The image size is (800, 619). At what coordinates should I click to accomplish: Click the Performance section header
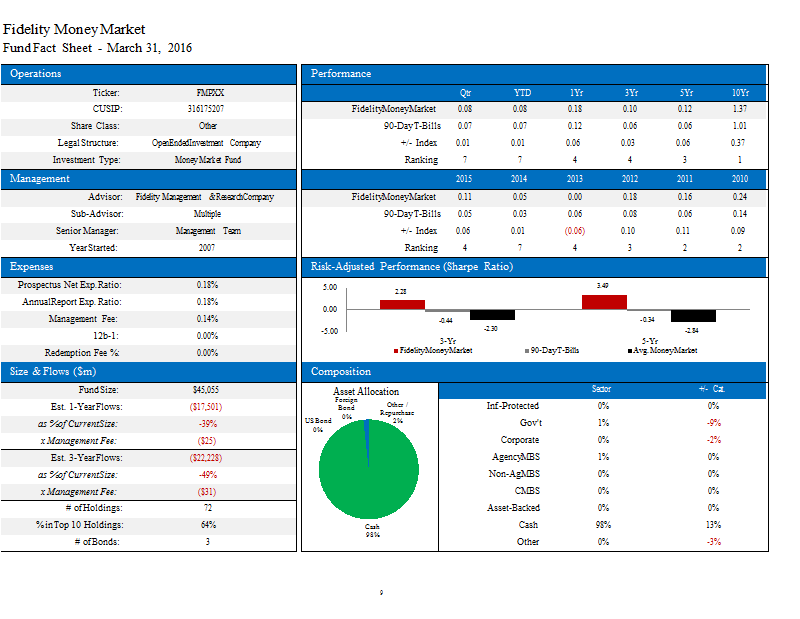pyautogui.click(x=534, y=74)
